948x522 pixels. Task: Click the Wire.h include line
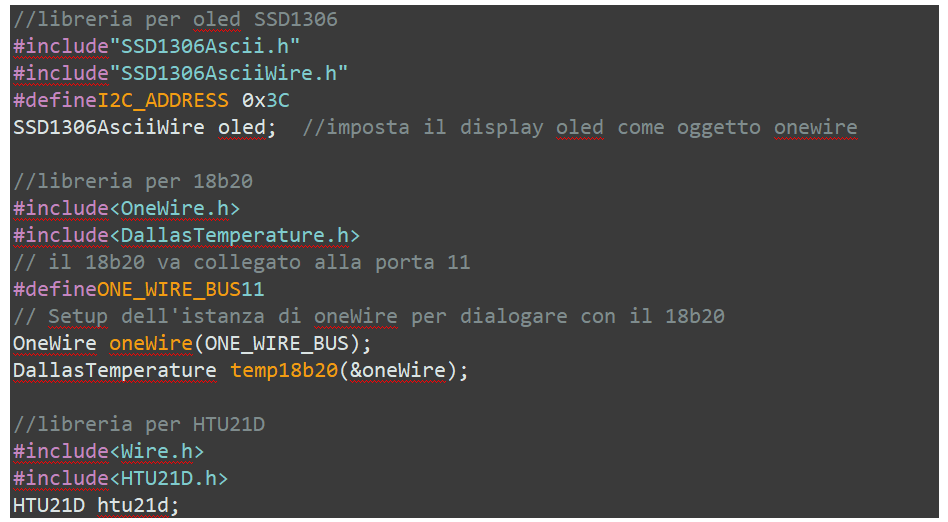tap(109, 451)
